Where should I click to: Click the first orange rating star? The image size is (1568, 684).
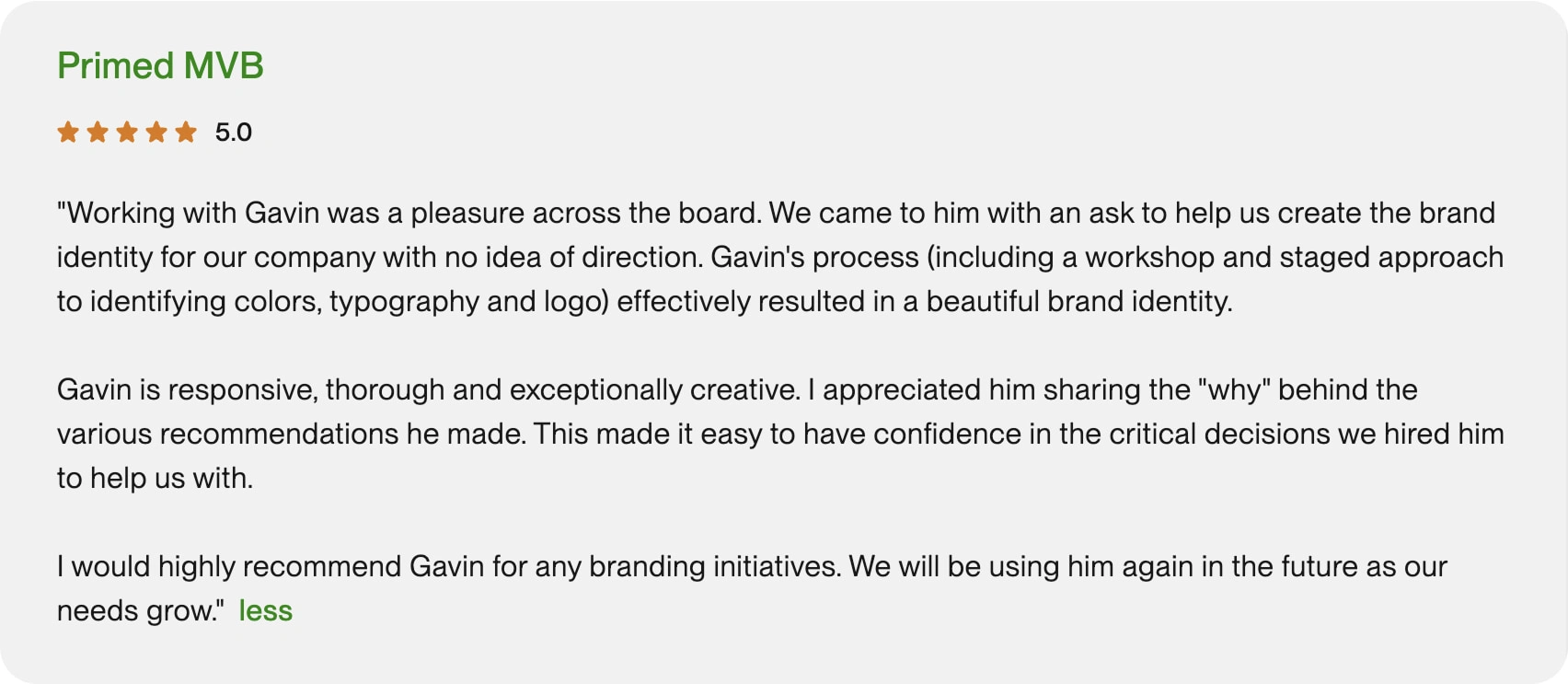tap(68, 133)
